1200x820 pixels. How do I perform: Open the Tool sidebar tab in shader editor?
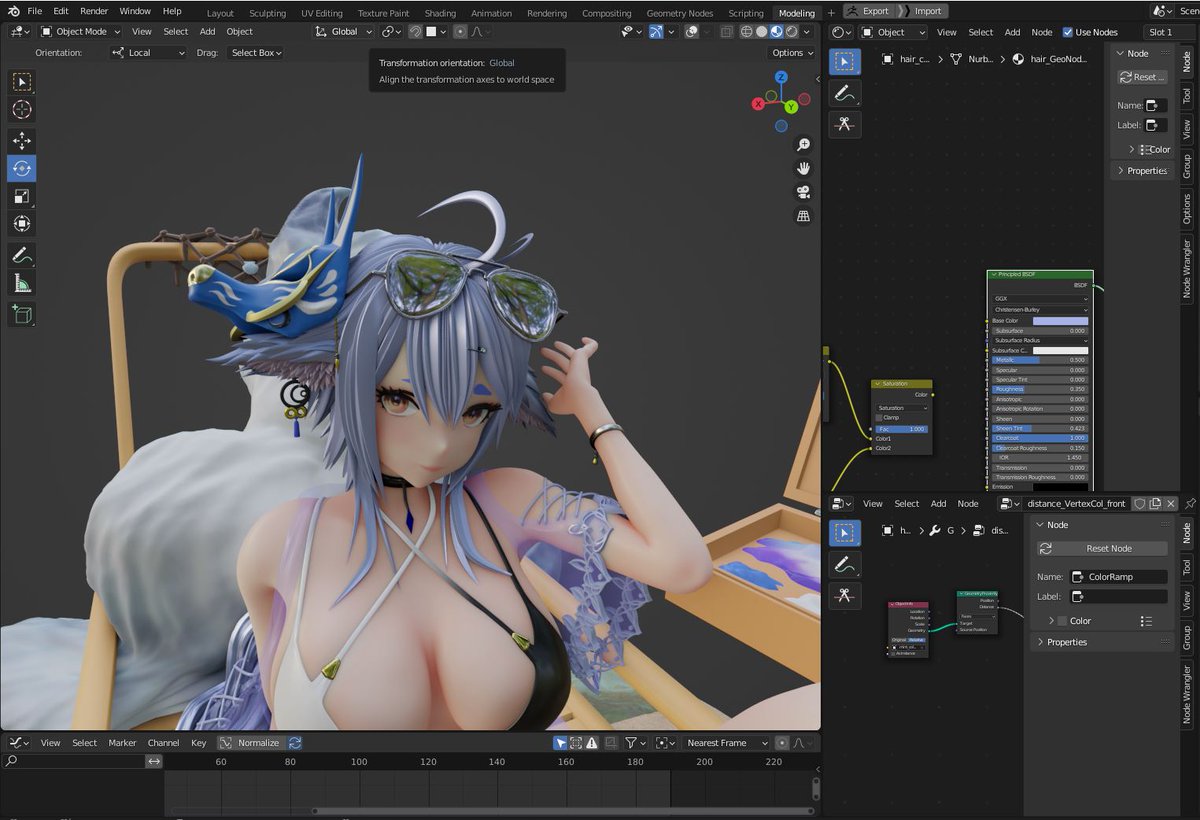pos(1187,95)
